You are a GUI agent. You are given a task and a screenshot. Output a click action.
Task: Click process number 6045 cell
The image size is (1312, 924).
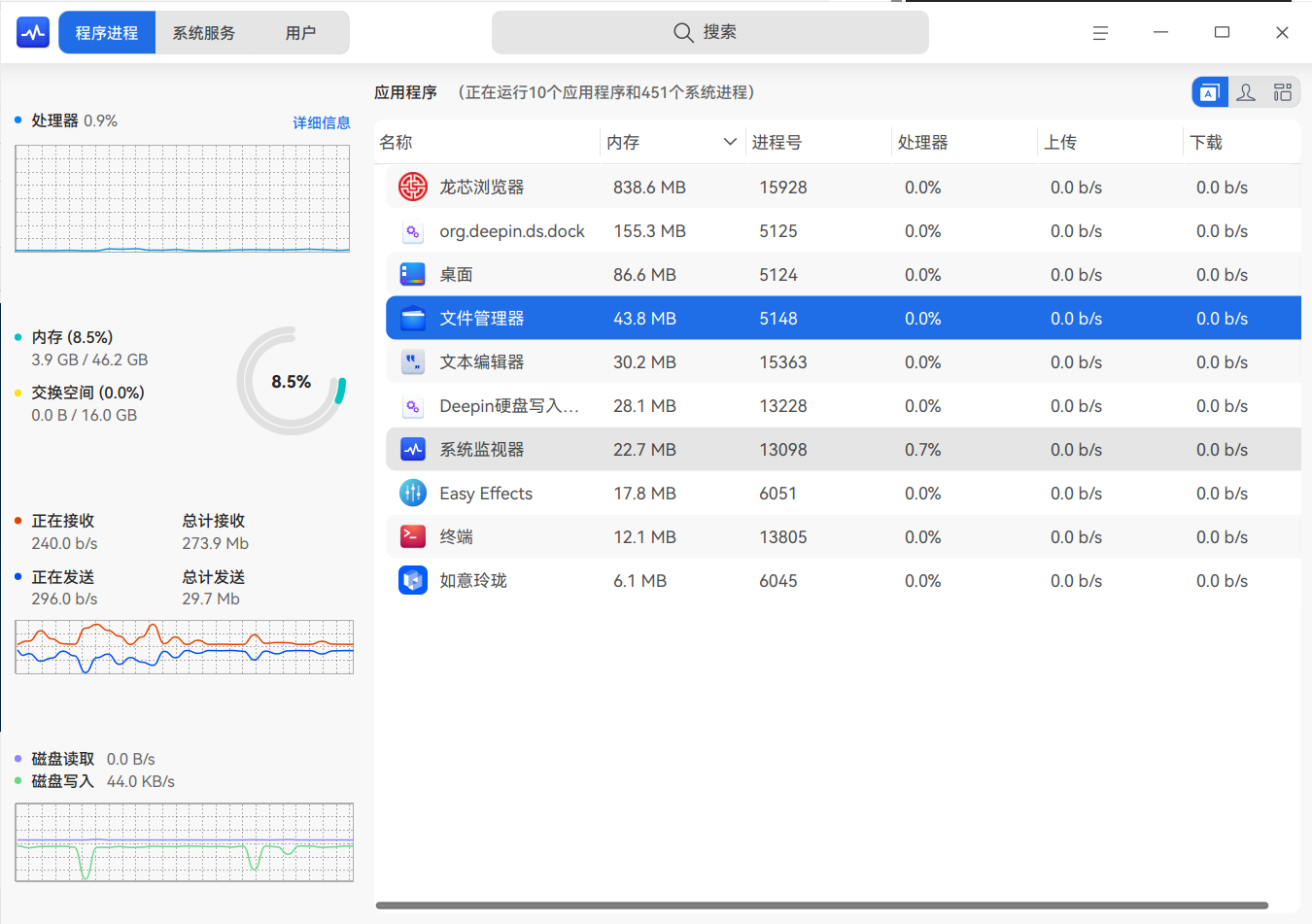click(x=778, y=581)
